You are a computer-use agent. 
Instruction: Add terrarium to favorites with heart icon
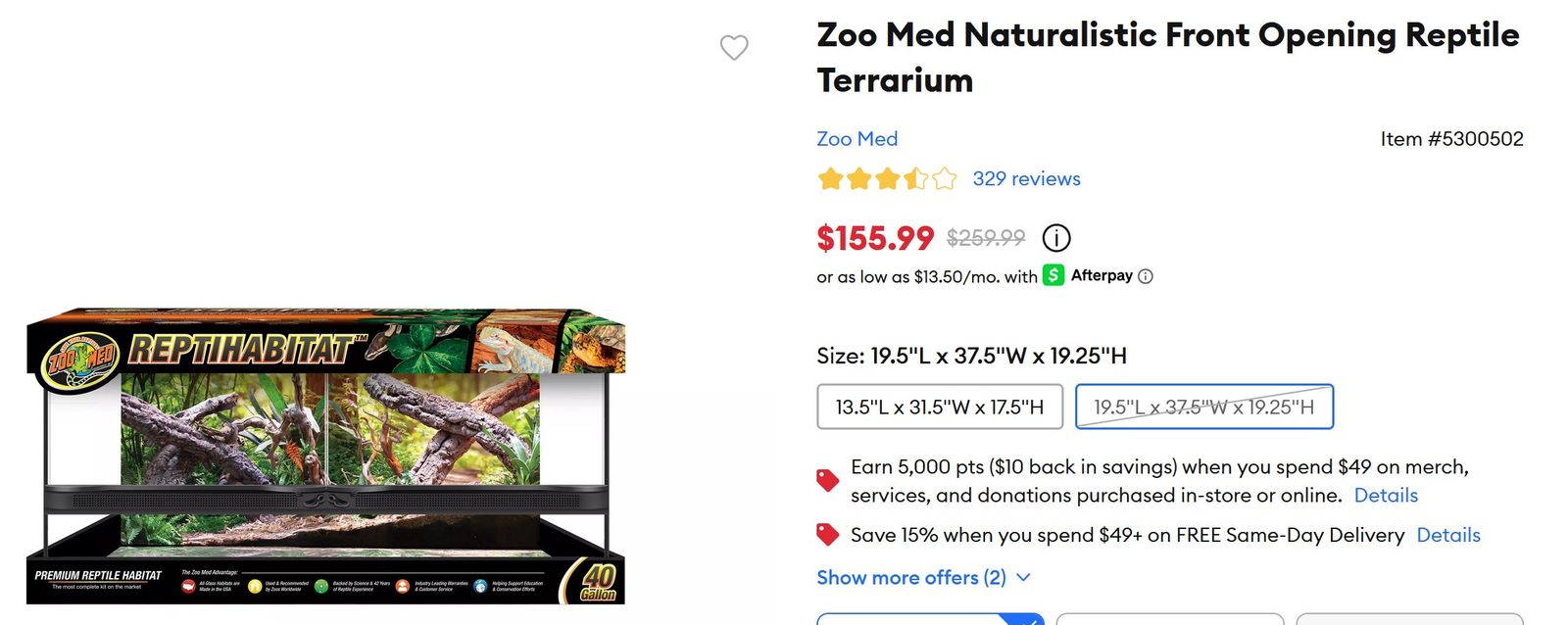(734, 47)
